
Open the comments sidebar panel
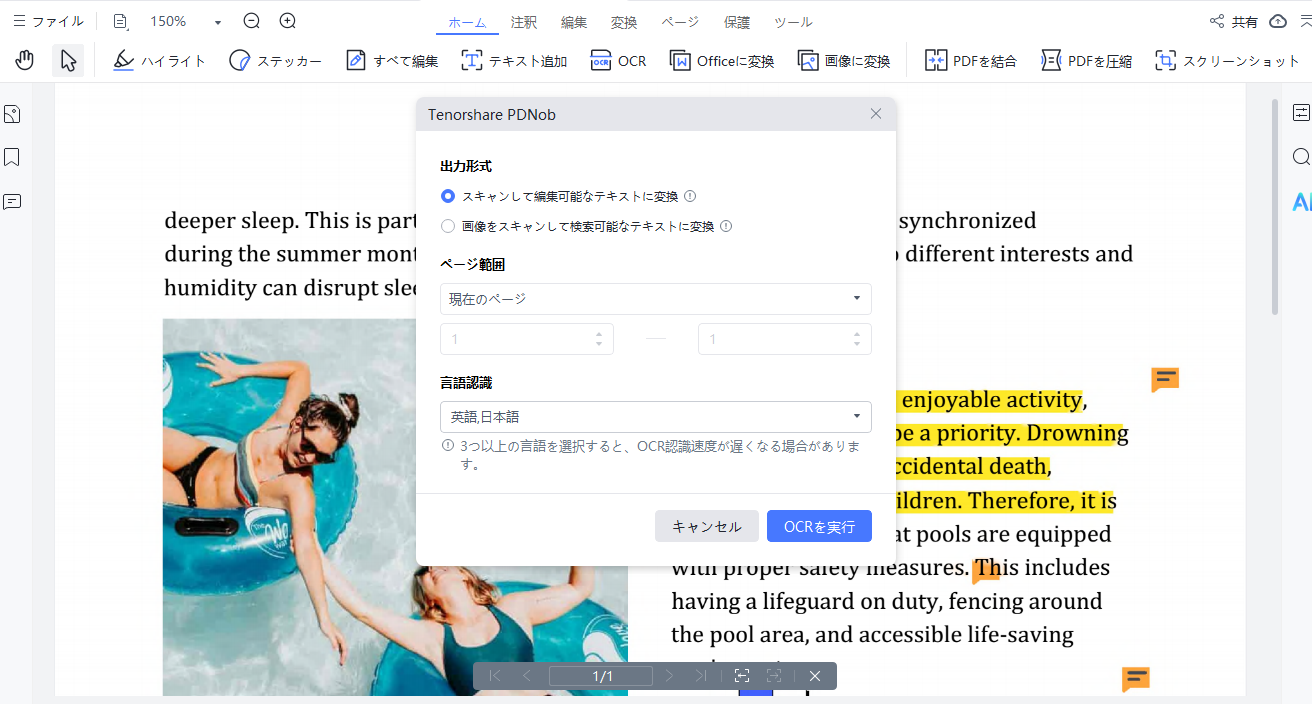pyautogui.click(x=12, y=201)
